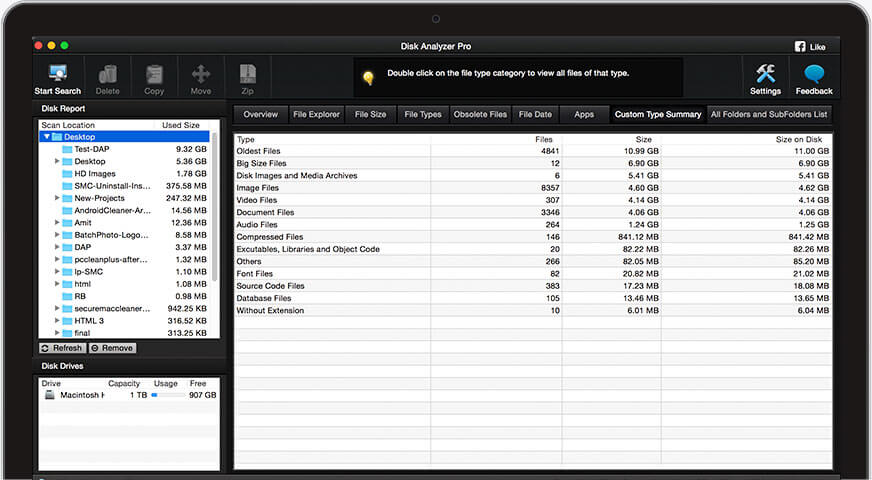Expand the Desktop subfolder 5.36 GB
This screenshot has height=480, width=872.
57,161
